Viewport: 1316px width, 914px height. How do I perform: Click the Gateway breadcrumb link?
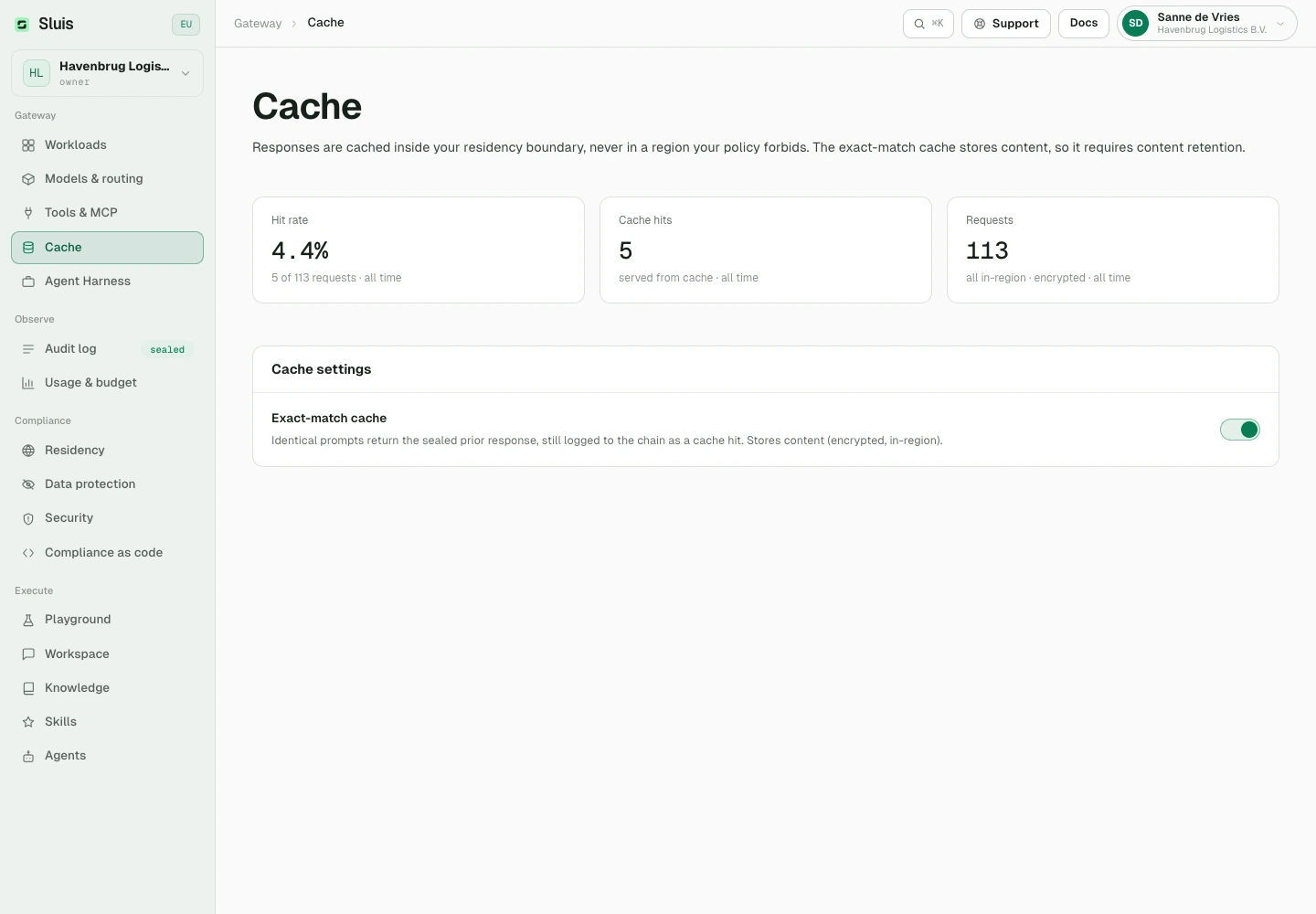(258, 24)
